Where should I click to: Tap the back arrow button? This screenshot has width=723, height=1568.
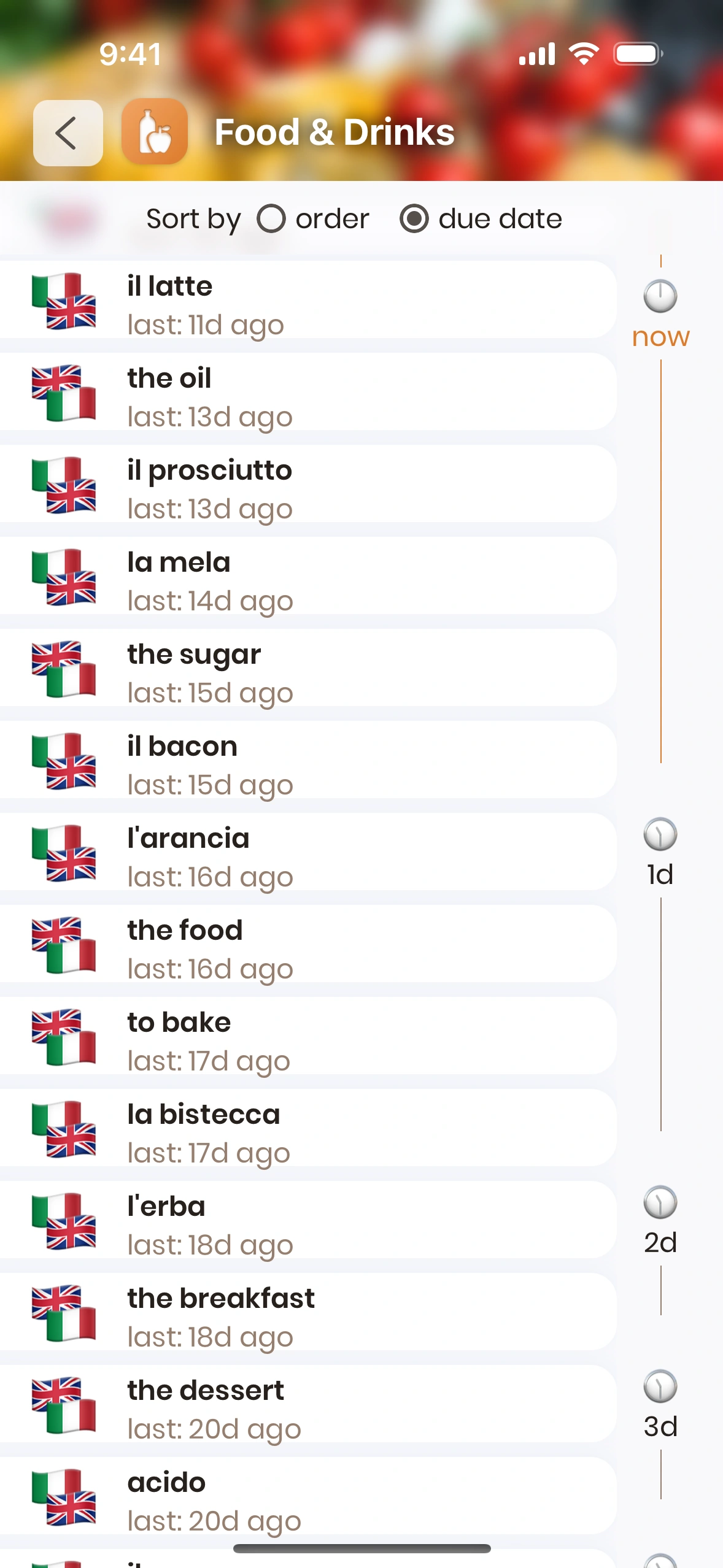[x=68, y=133]
